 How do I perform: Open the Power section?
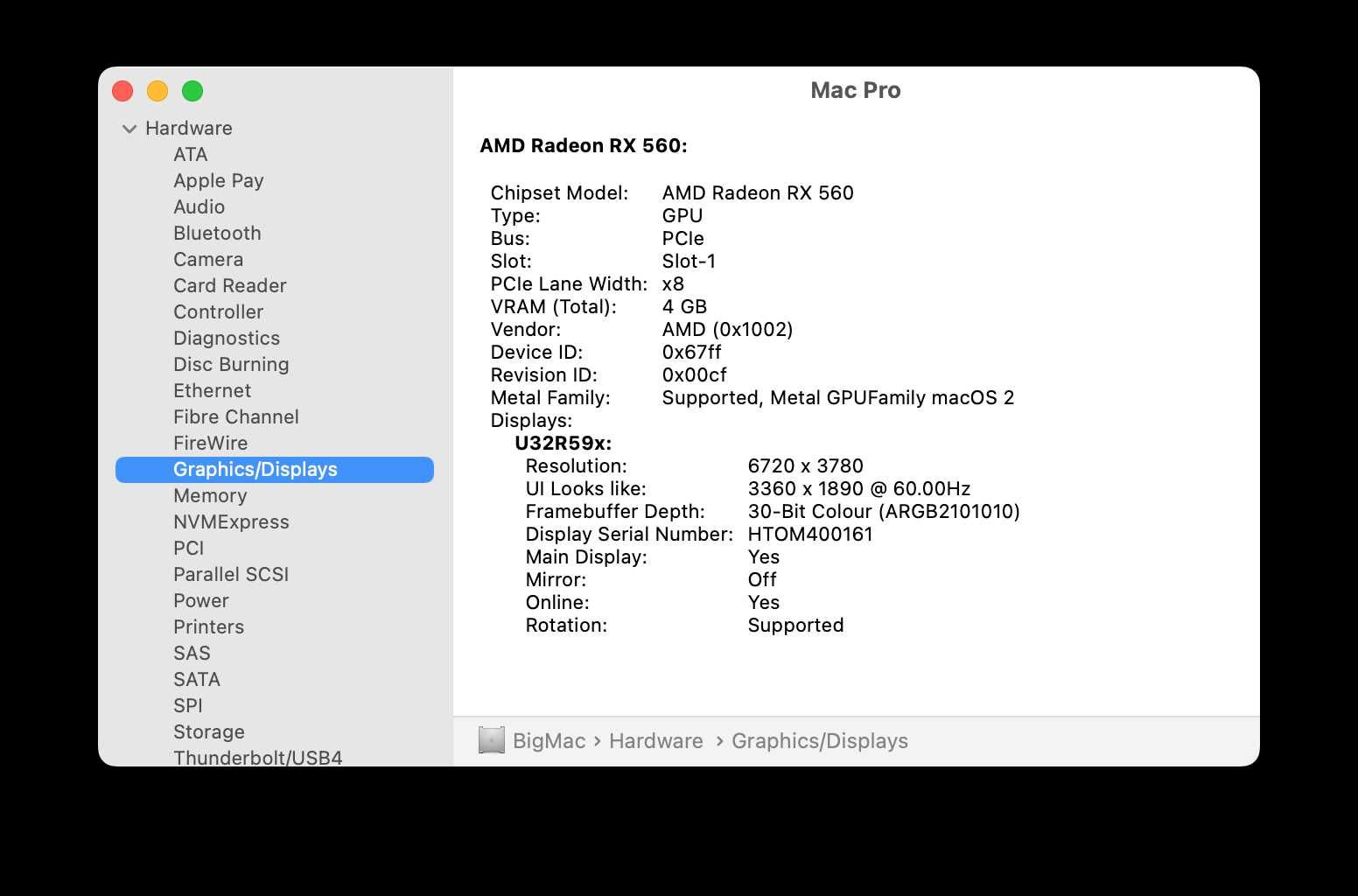[201, 600]
